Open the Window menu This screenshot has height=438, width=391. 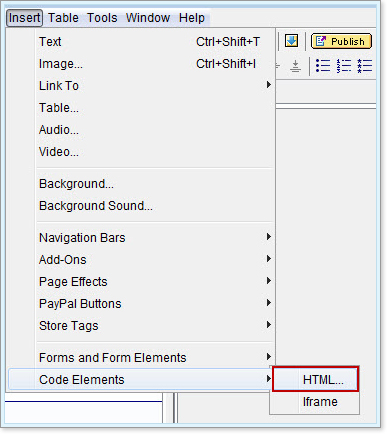pyautogui.click(x=149, y=18)
